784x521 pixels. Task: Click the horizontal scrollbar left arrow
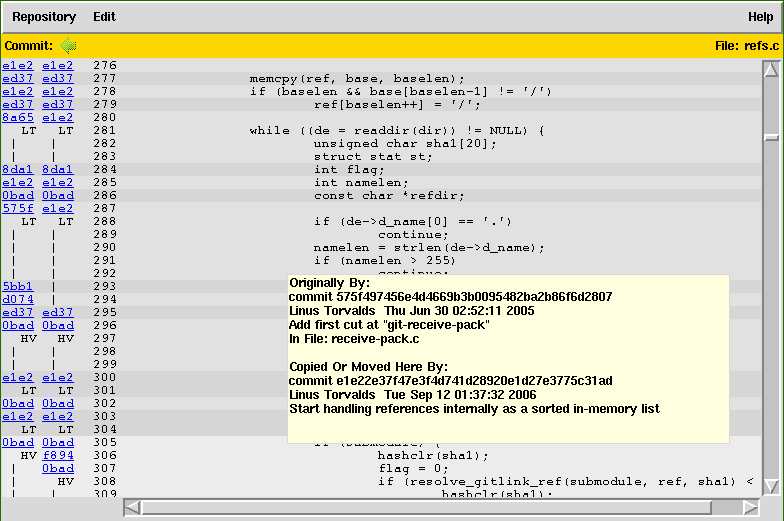[132, 508]
